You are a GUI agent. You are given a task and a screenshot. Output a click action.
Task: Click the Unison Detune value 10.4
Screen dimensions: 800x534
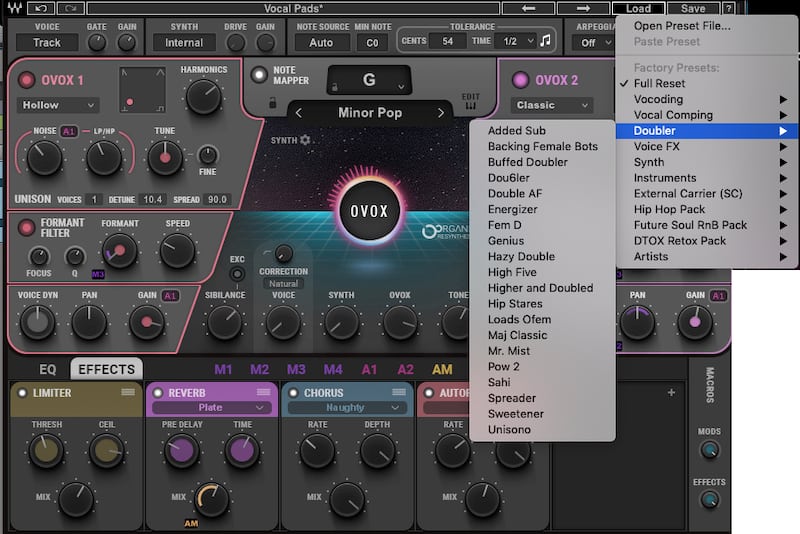[153, 199]
